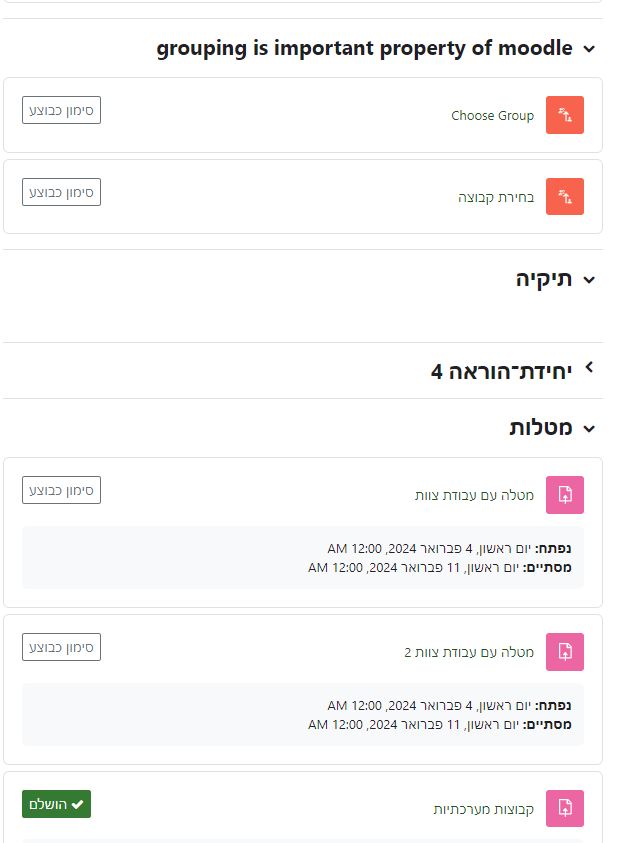The width and height of the screenshot is (624, 843).
Task: Click the יחידת-הוראה 4 section heading
Action: [502, 372]
